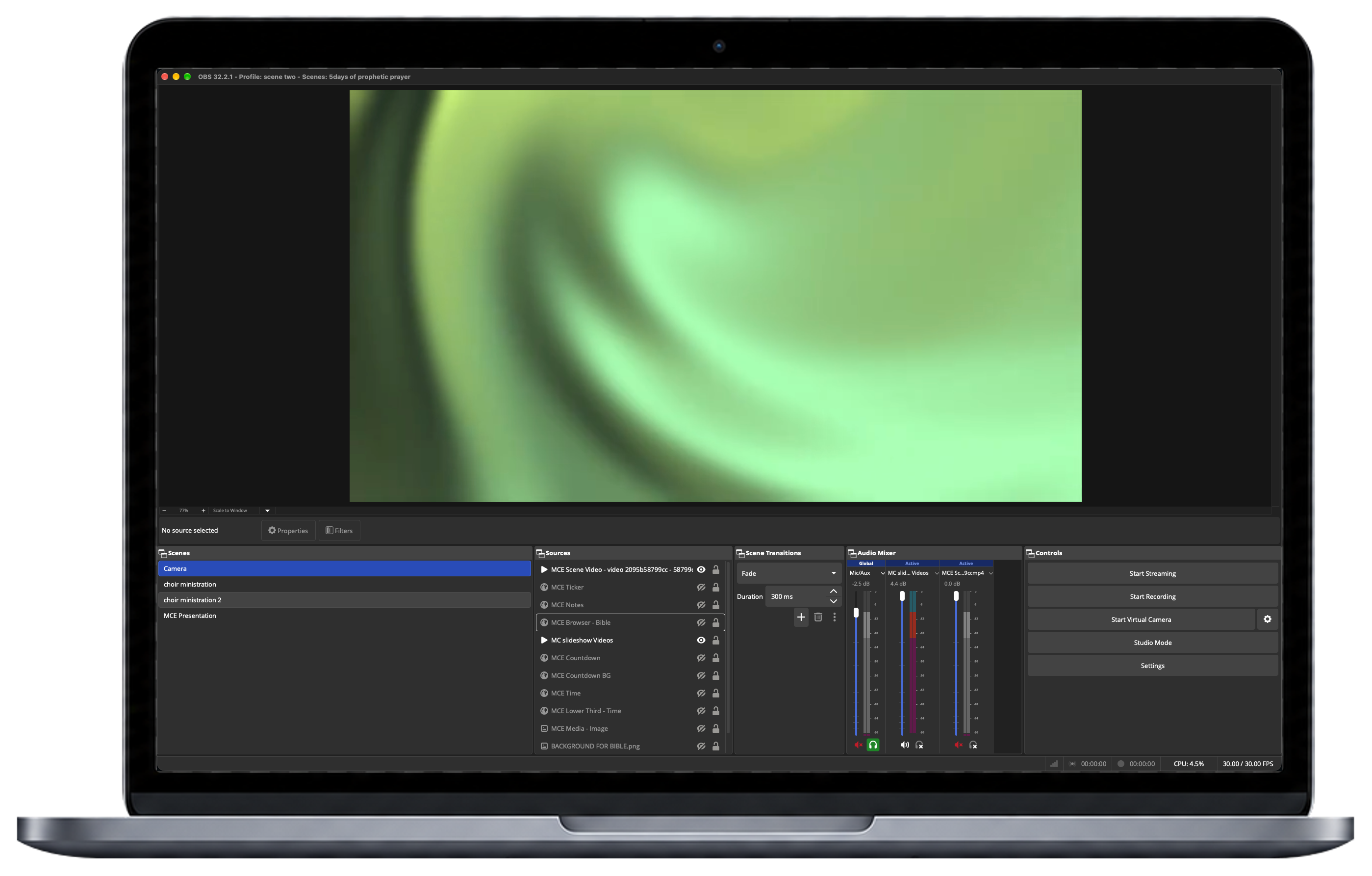Viewport: 1372px width, 876px height.
Task: Unmute the Mic/Aux audio channel
Action: (858, 745)
